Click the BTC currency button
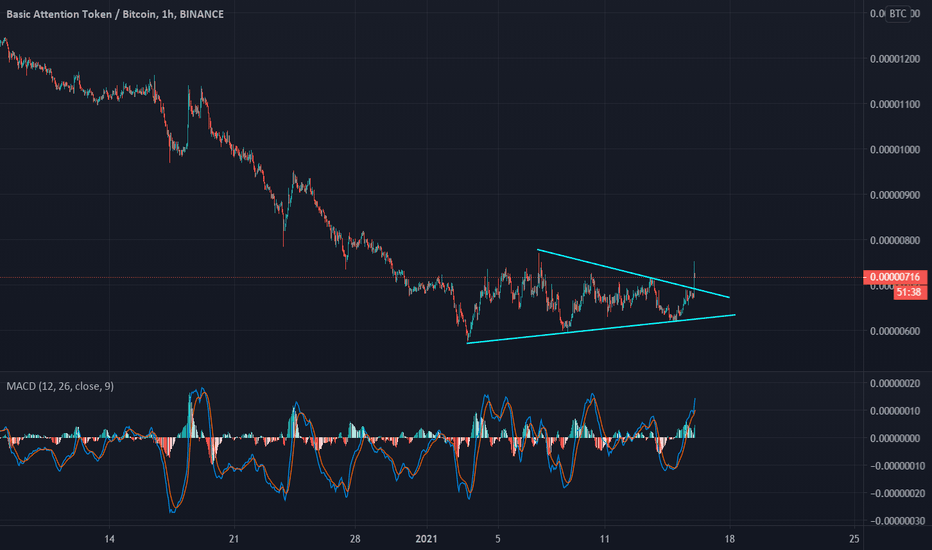The width and height of the screenshot is (932, 550). coord(898,14)
